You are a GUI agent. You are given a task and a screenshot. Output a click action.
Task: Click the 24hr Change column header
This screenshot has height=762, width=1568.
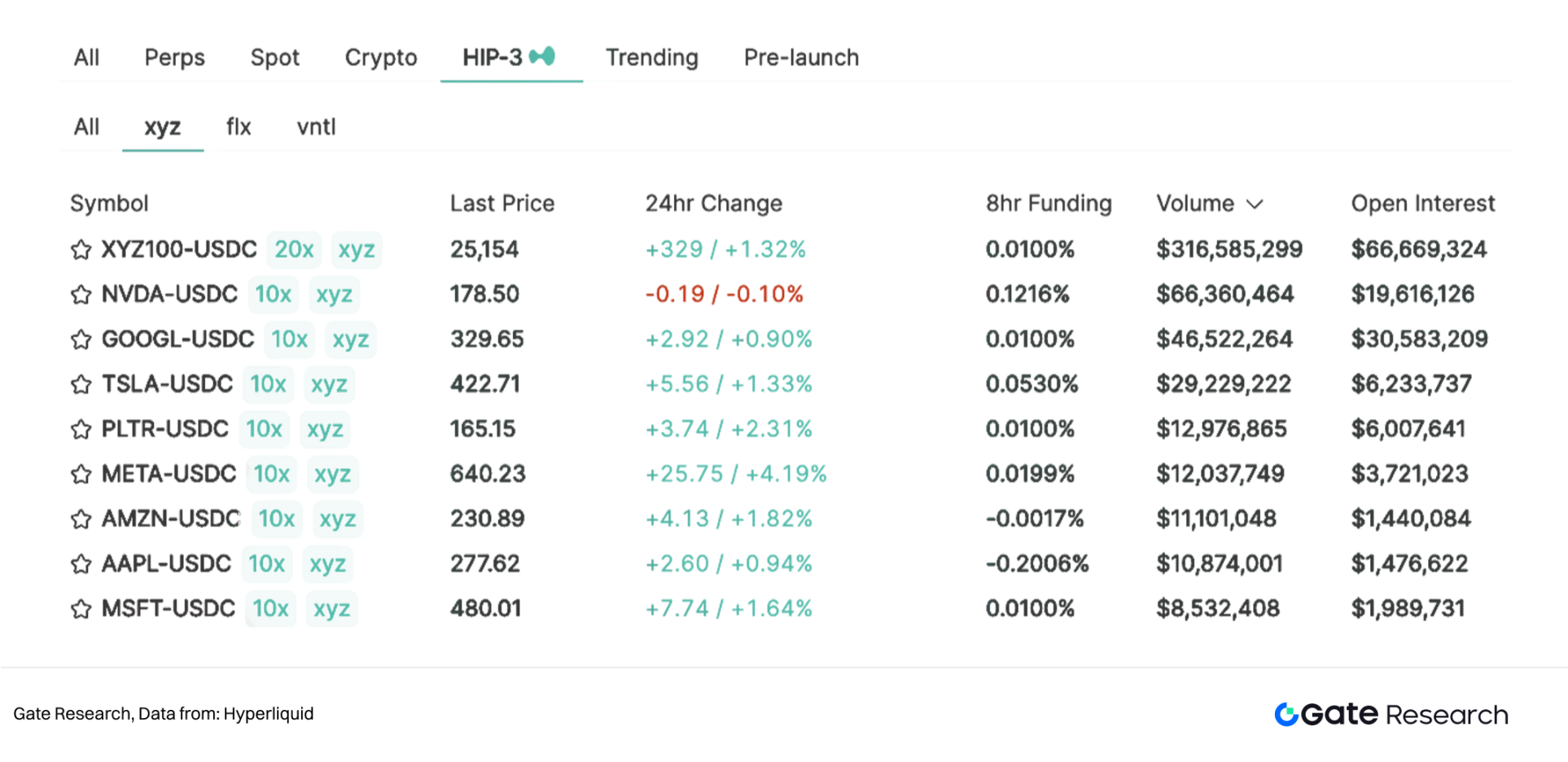pos(713,204)
